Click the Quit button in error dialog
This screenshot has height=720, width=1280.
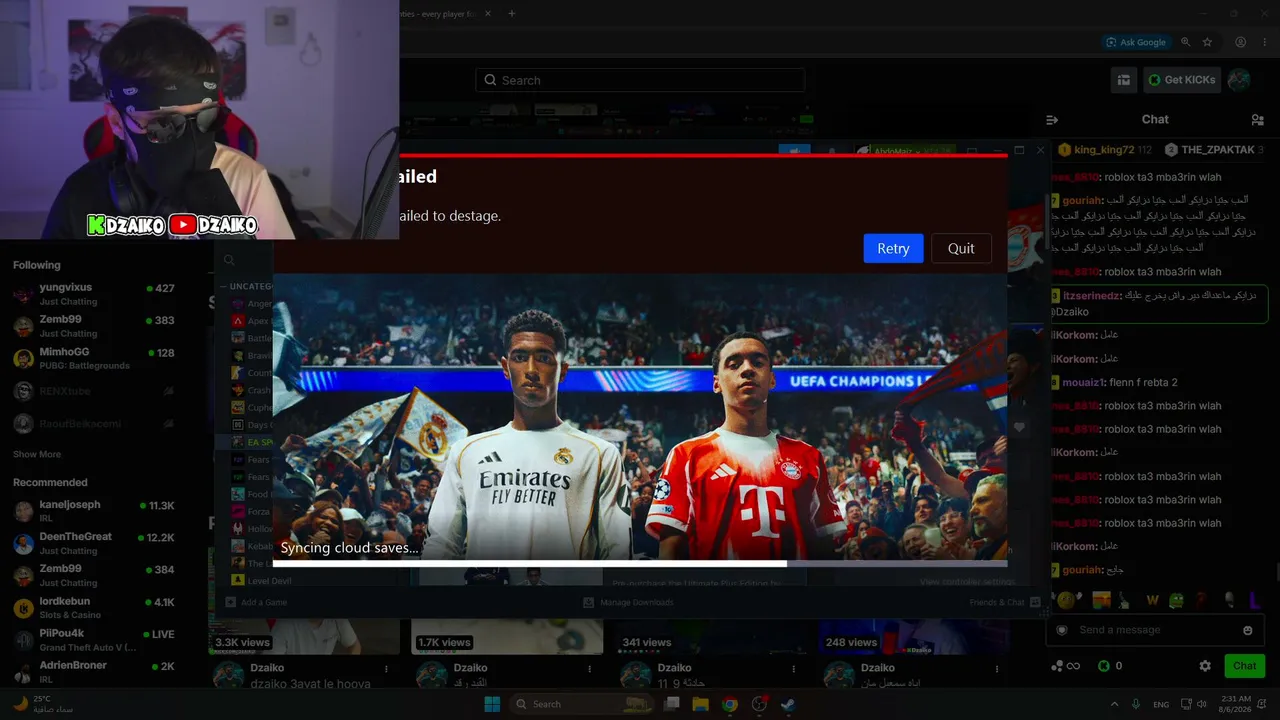[x=961, y=249]
